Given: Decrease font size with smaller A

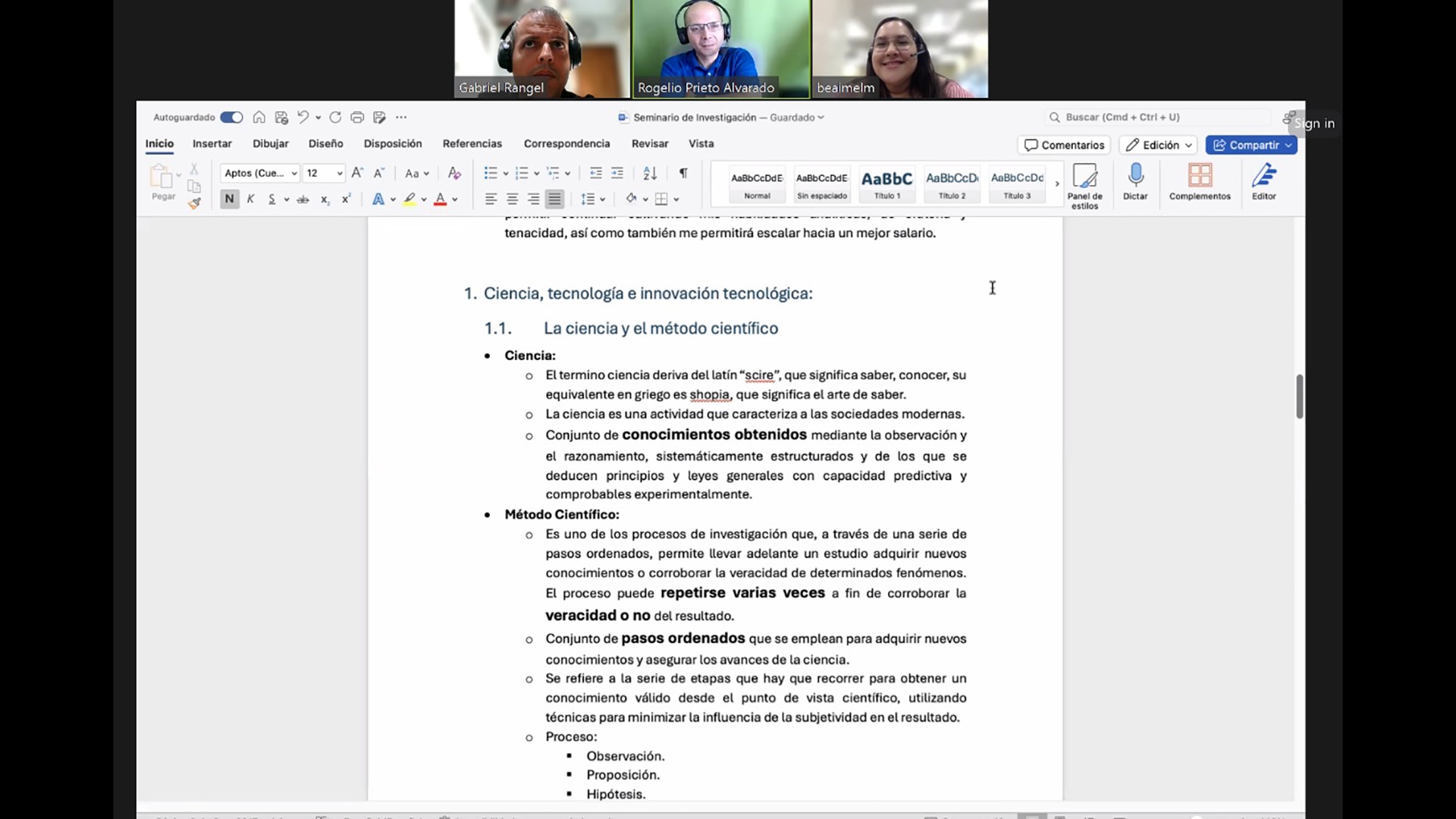Looking at the screenshot, I should (x=379, y=173).
